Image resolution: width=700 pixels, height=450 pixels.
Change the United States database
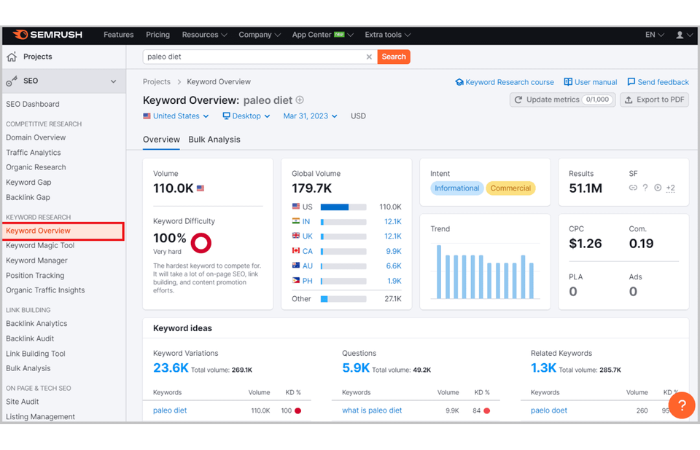tap(176, 116)
